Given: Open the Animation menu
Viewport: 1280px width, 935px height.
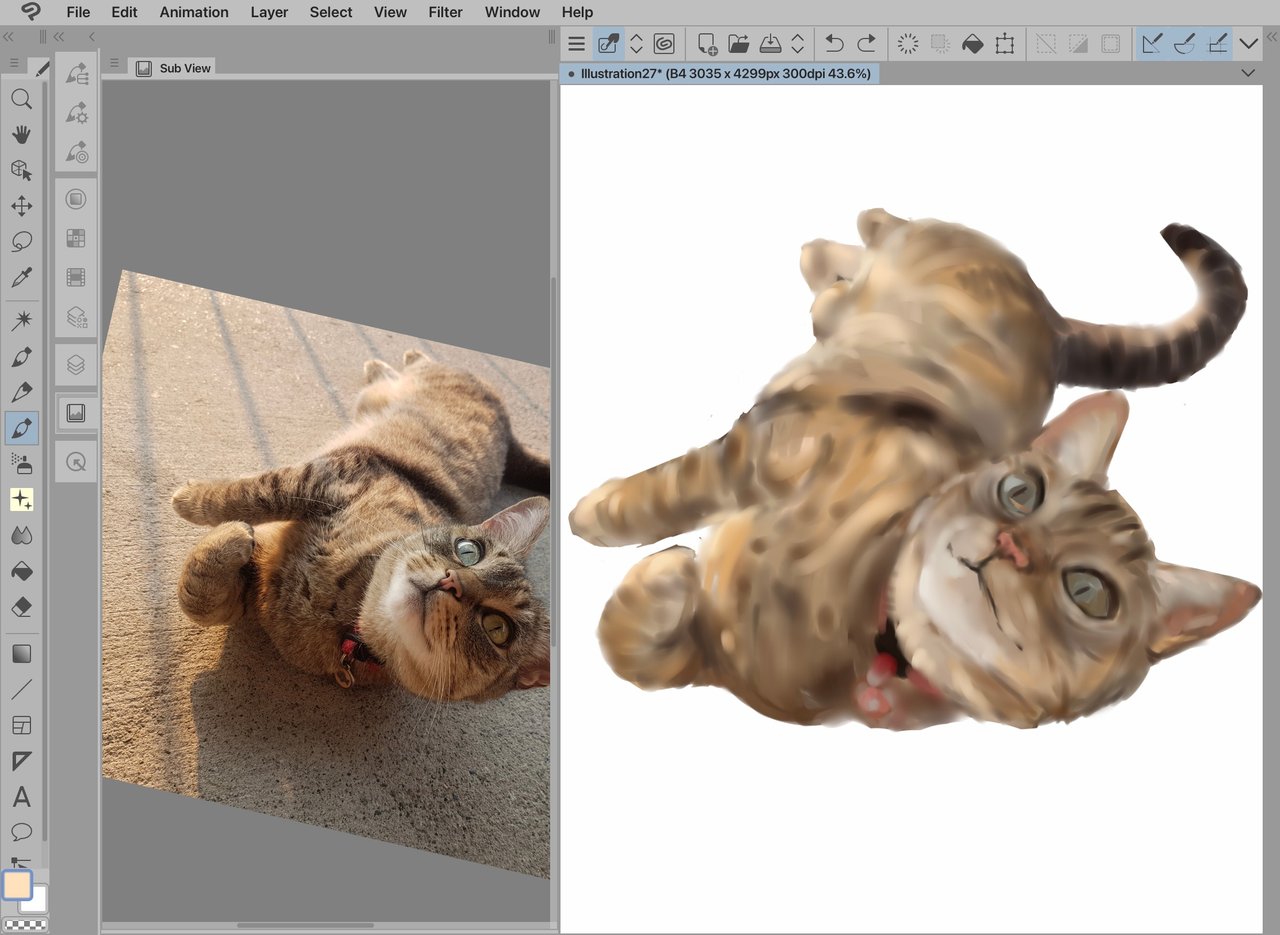Looking at the screenshot, I should 194,12.
